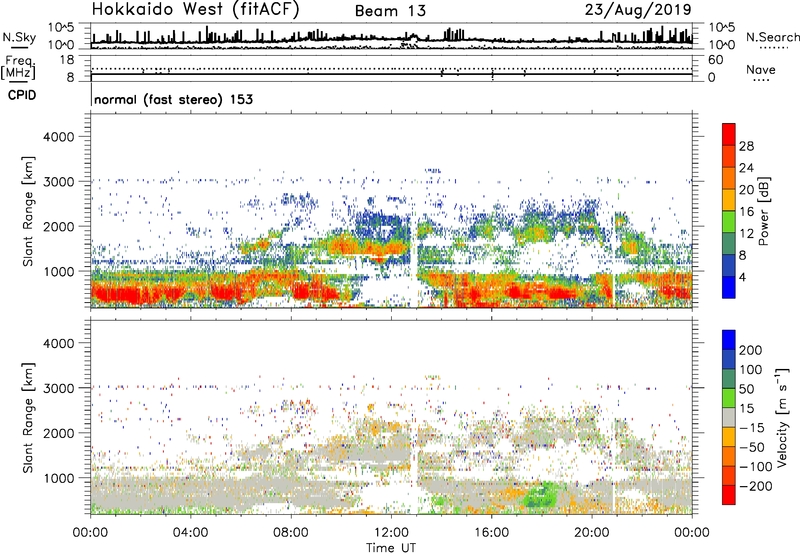The width and height of the screenshot is (800, 554).
Task: Click the '50' velocity colorbar label
Action: [746, 389]
